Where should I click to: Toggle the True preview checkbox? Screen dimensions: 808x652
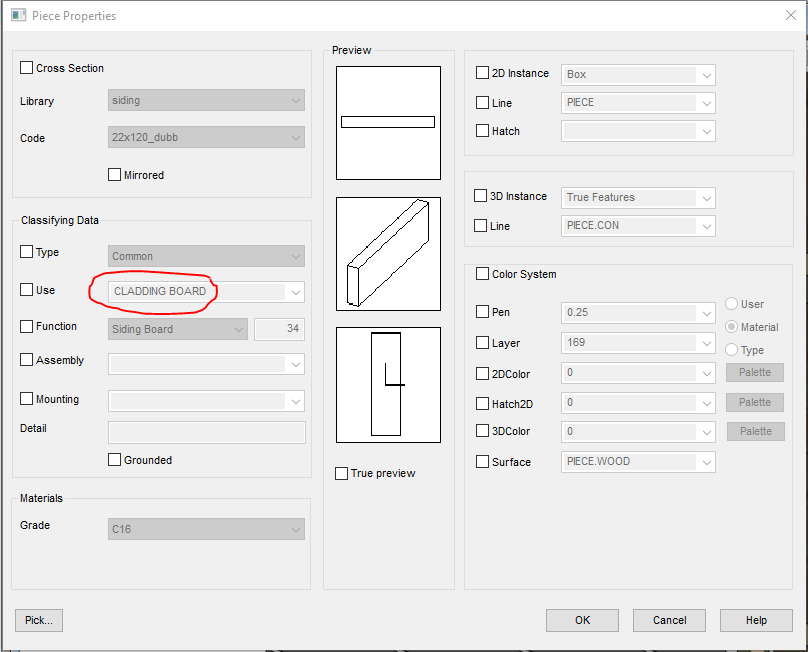pyautogui.click(x=342, y=473)
